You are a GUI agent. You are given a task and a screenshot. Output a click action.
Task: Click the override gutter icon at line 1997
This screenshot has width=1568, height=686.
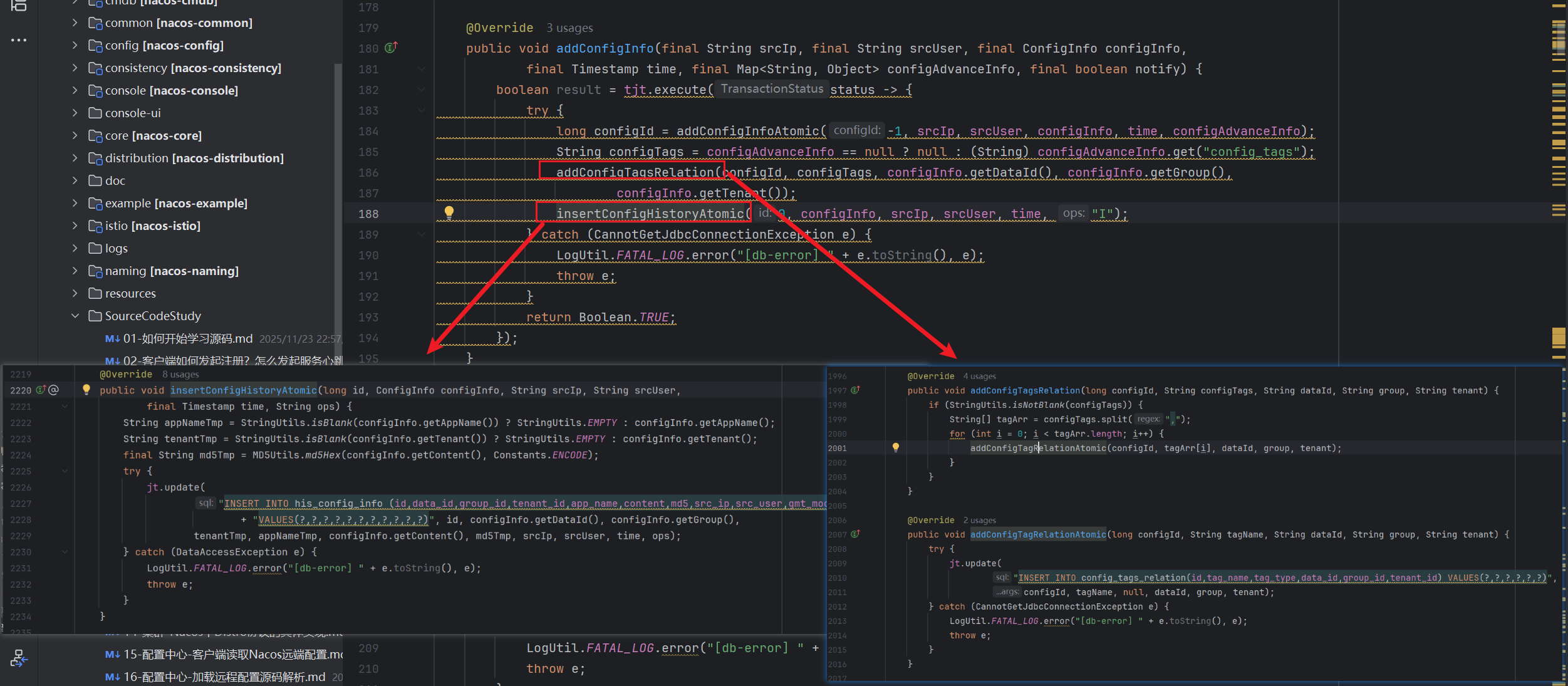click(855, 390)
